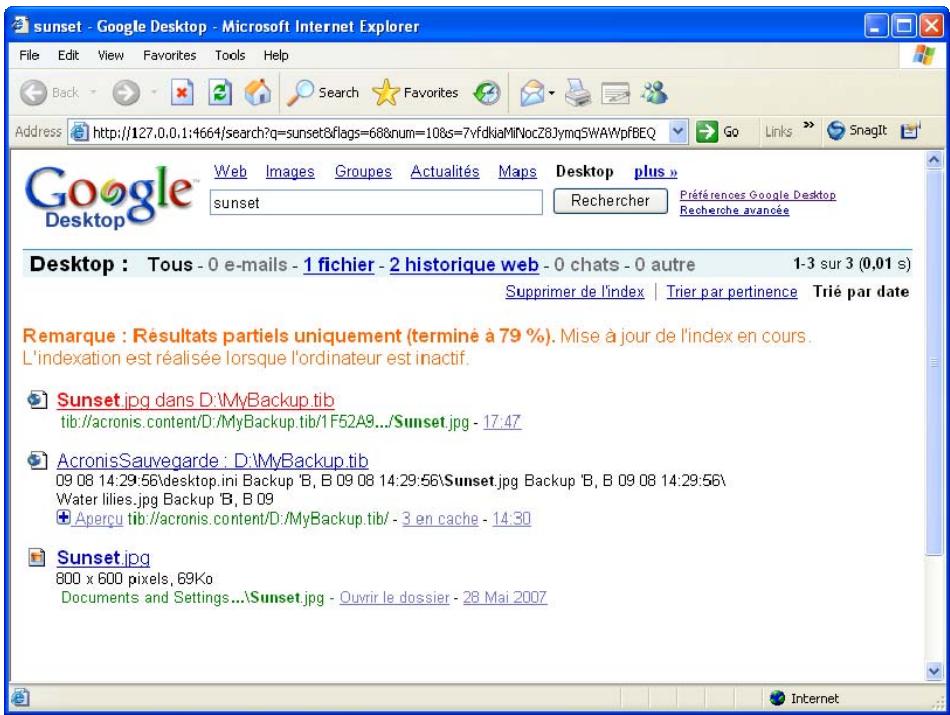Viewport: 950px width, 715px height.
Task: Open Préférences Google Desktop link
Action: tap(757, 195)
